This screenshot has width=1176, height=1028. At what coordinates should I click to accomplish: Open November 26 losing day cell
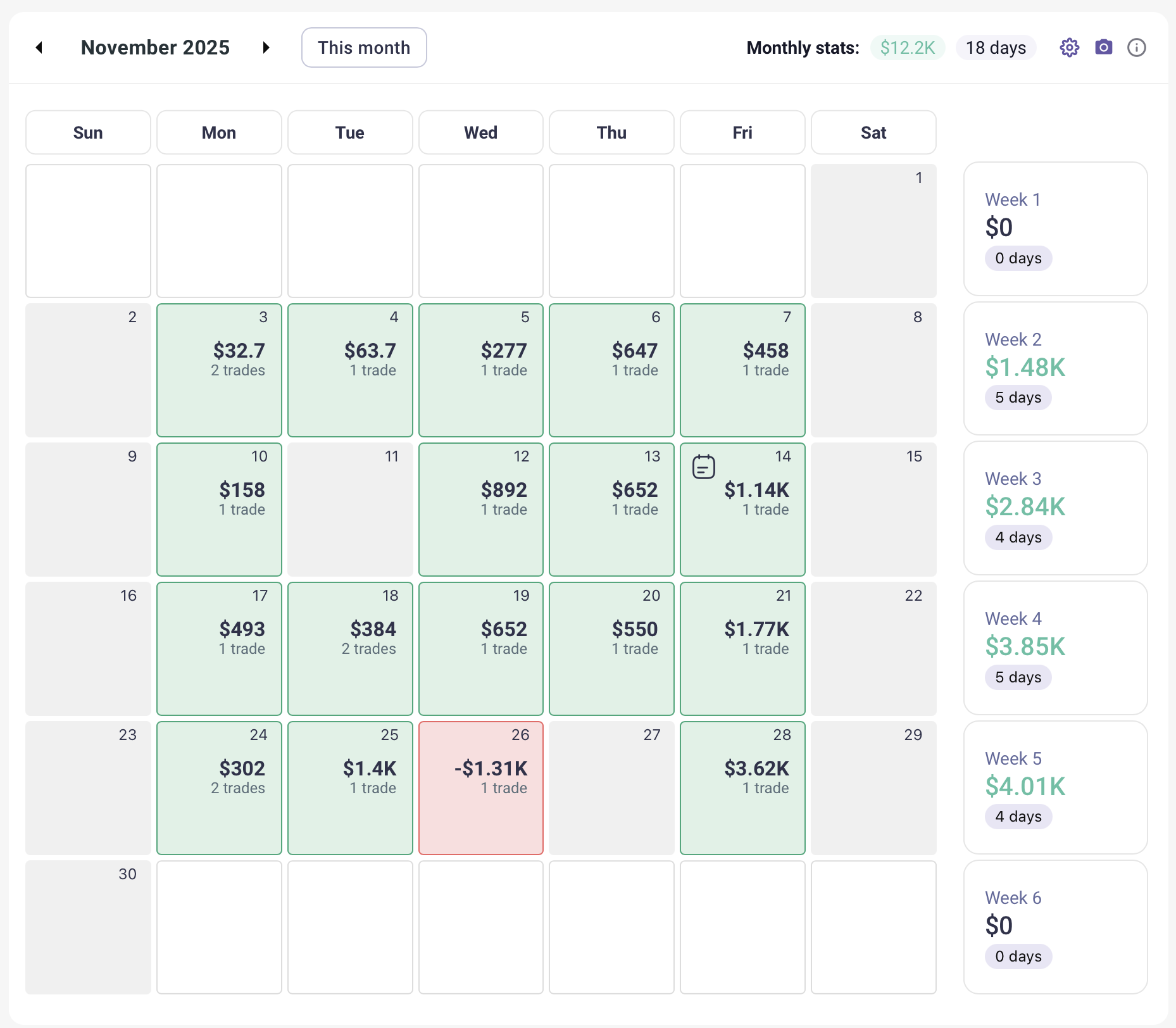[481, 787]
